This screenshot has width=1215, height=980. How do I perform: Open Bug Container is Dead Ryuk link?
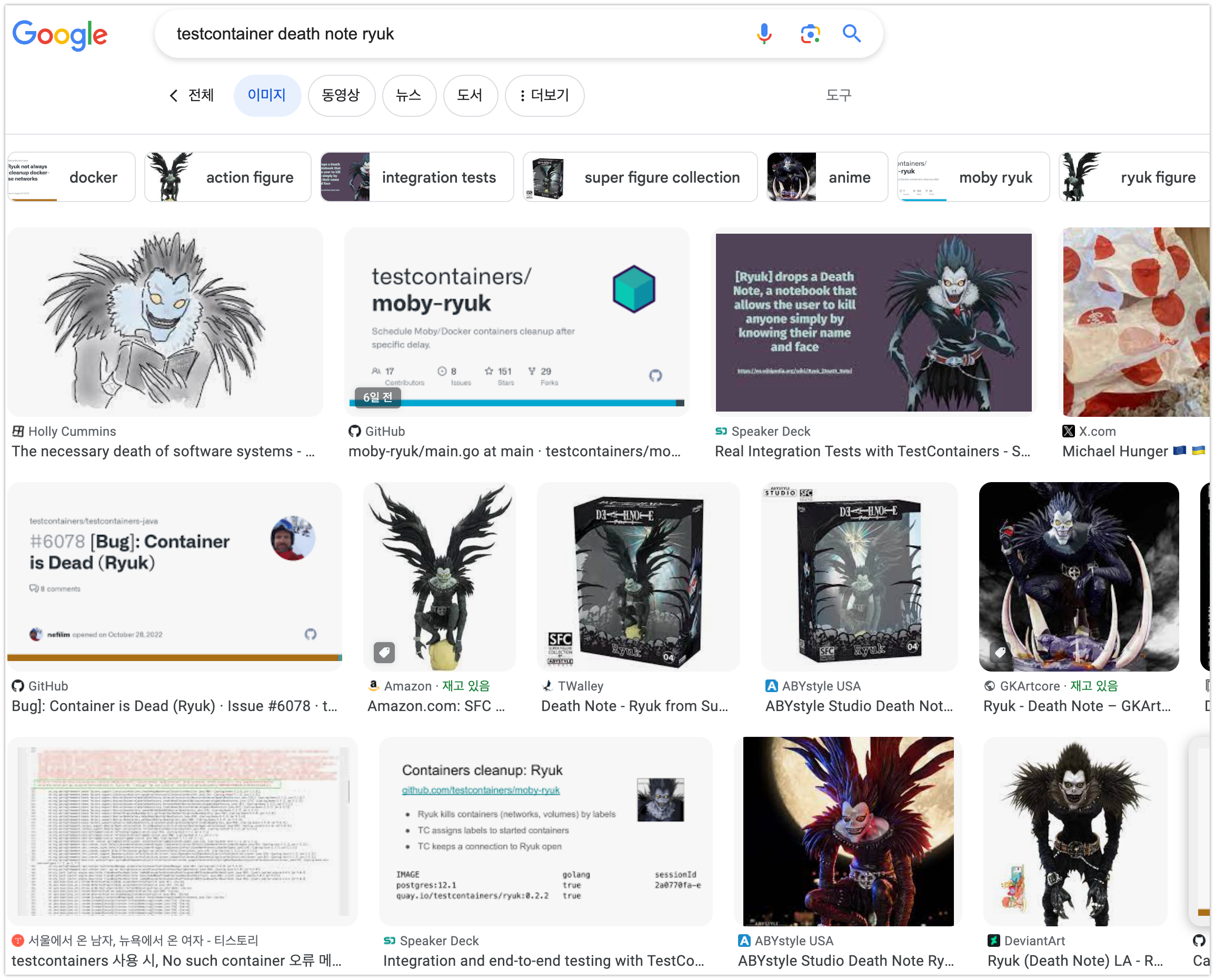tap(174, 706)
